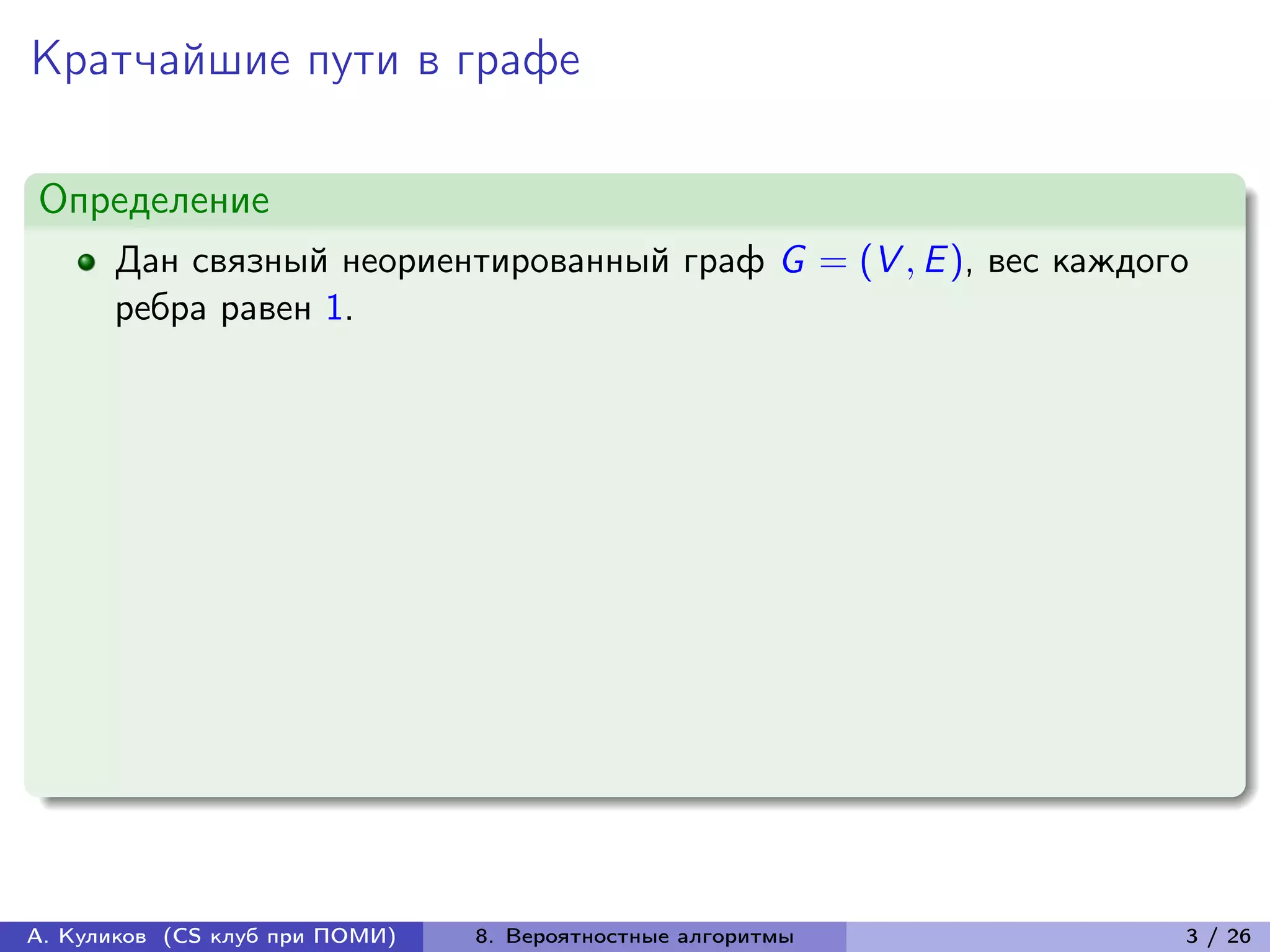Click the 'Определение' block header
Viewport: 1270px width, 952px height.
tap(154, 200)
